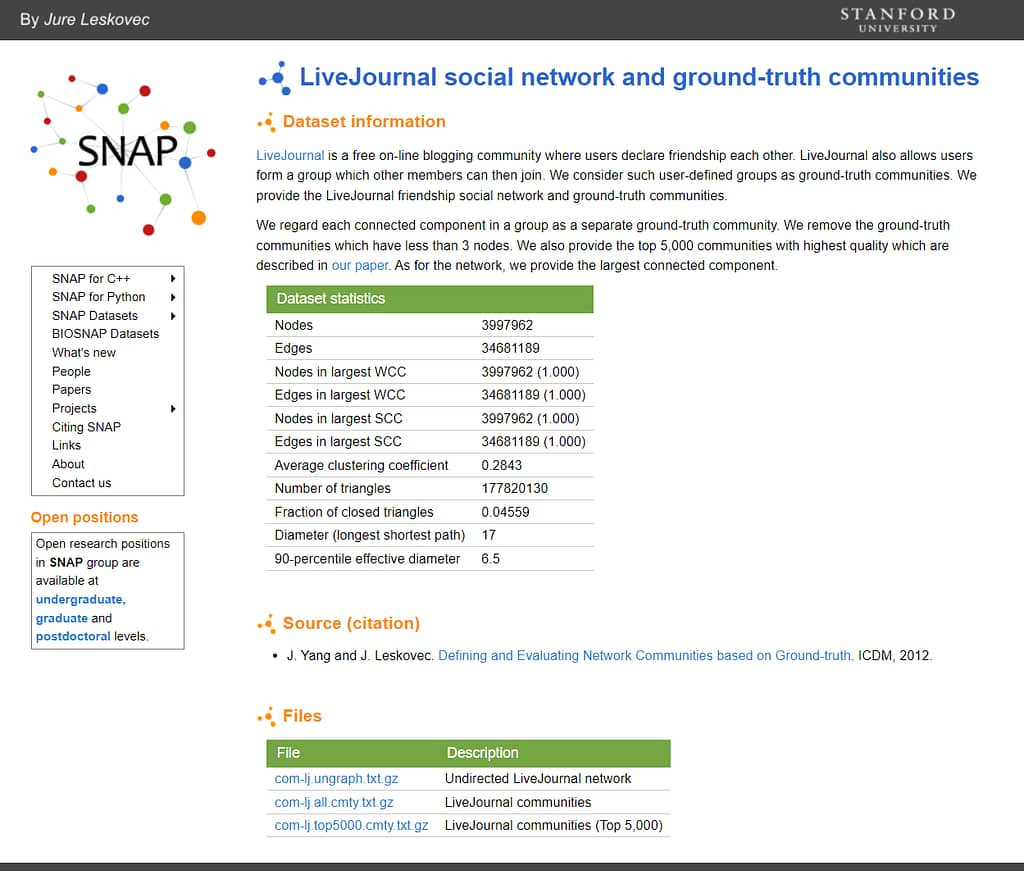
Task: Open the graduate positions link
Action: (61, 618)
